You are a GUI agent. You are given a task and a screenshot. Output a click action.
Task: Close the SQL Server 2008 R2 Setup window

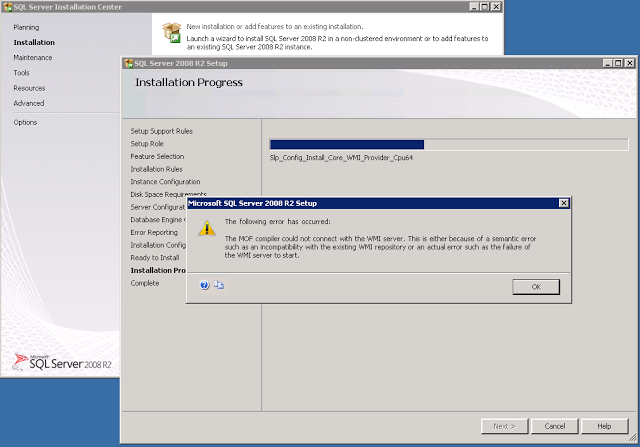(630, 63)
